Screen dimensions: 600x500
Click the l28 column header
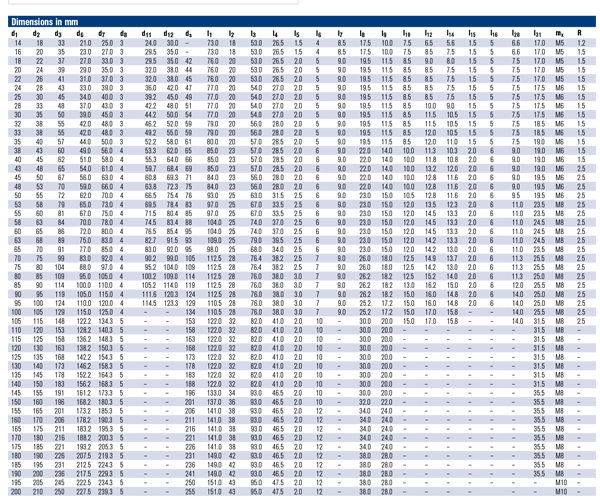(x=515, y=35)
